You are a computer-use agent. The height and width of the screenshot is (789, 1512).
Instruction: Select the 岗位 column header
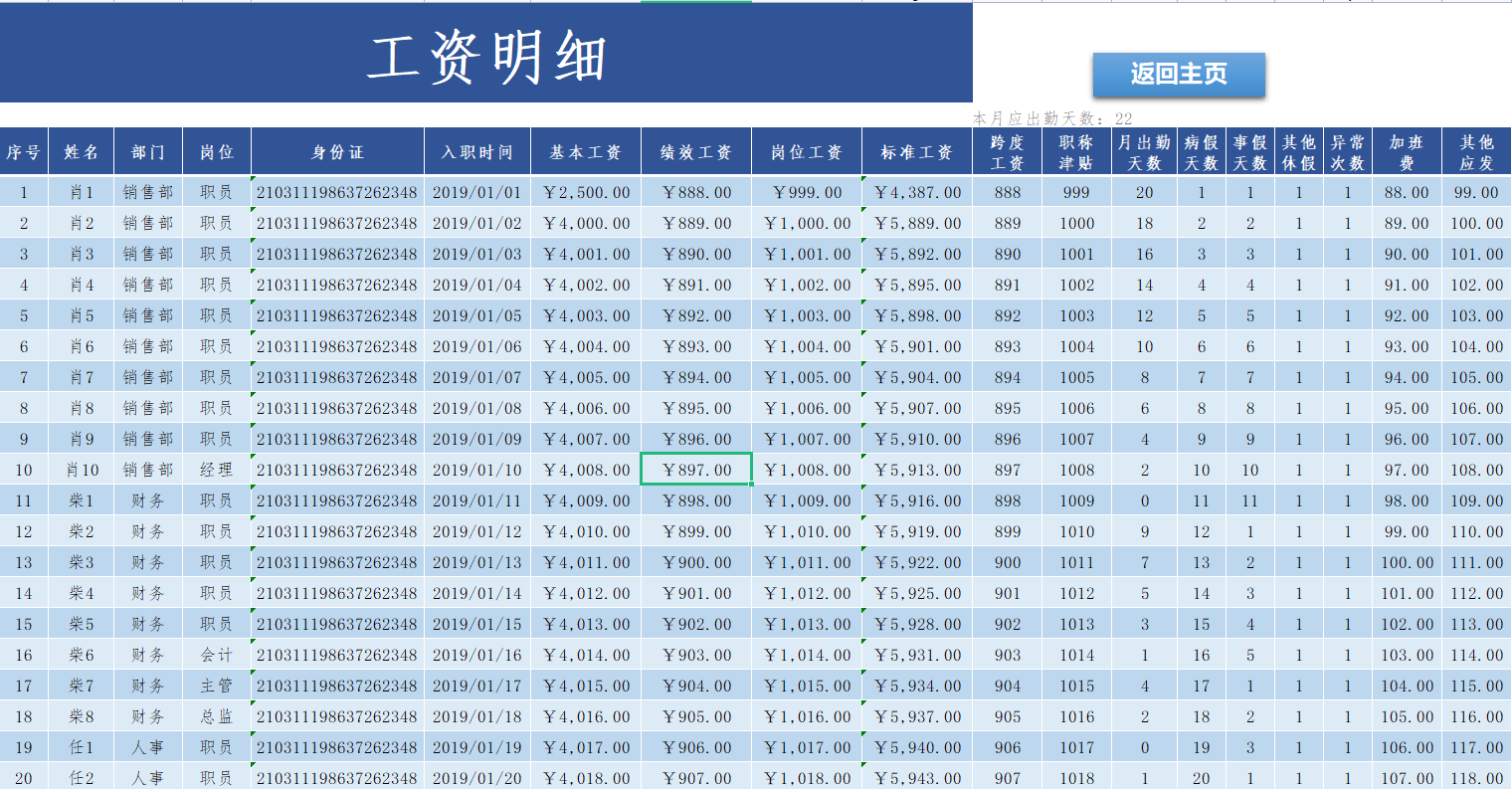215,149
